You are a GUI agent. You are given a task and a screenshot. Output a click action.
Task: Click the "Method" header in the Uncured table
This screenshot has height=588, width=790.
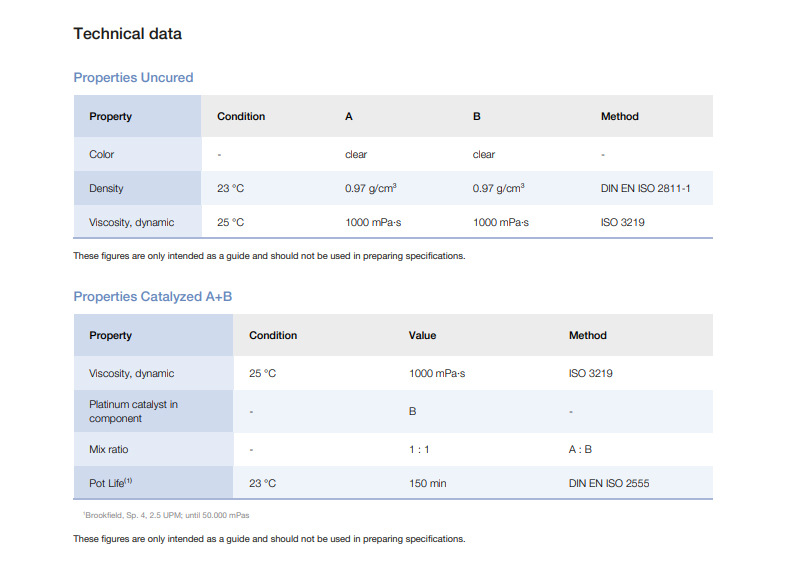(619, 117)
